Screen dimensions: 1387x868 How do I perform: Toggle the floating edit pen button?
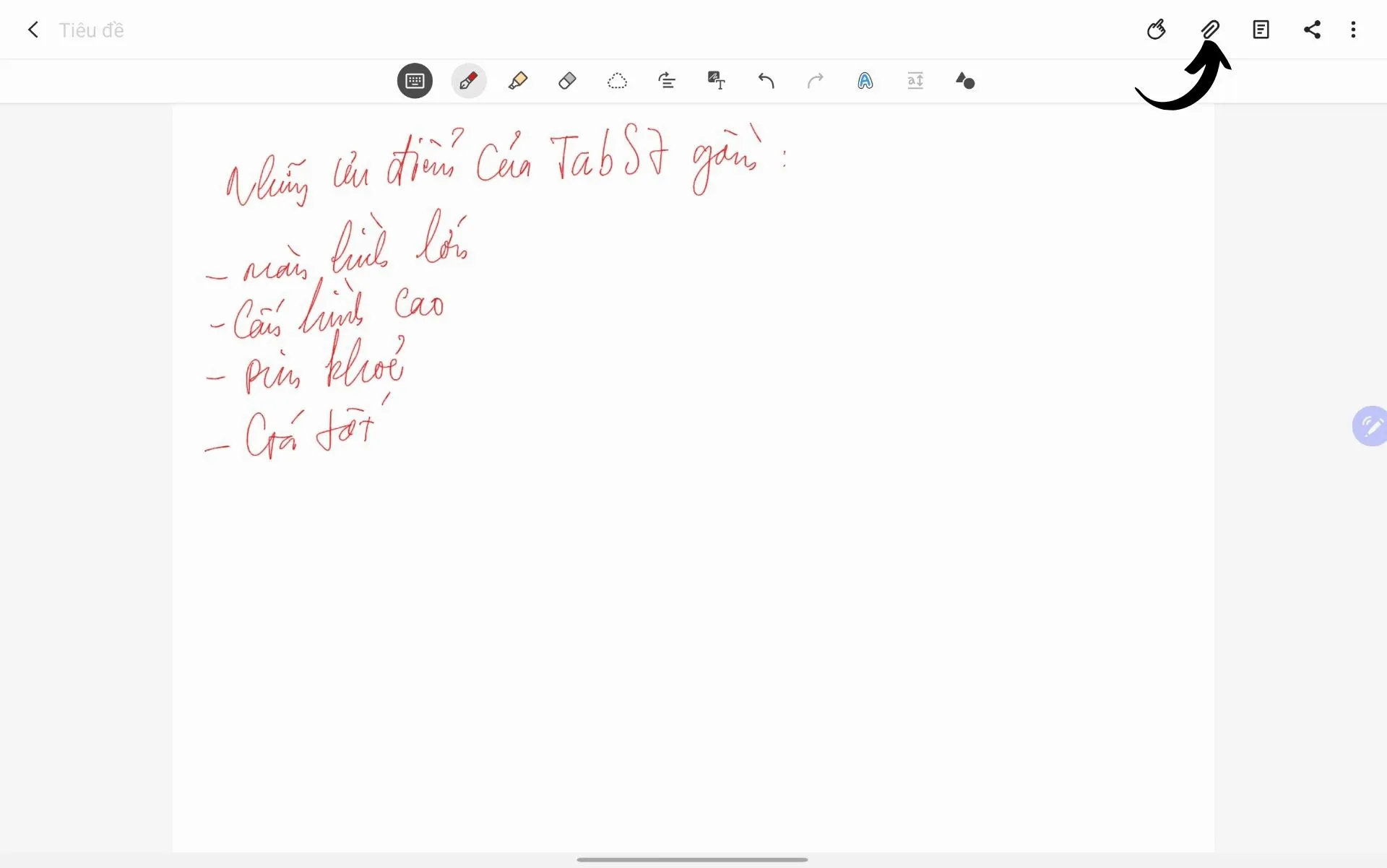(1370, 426)
